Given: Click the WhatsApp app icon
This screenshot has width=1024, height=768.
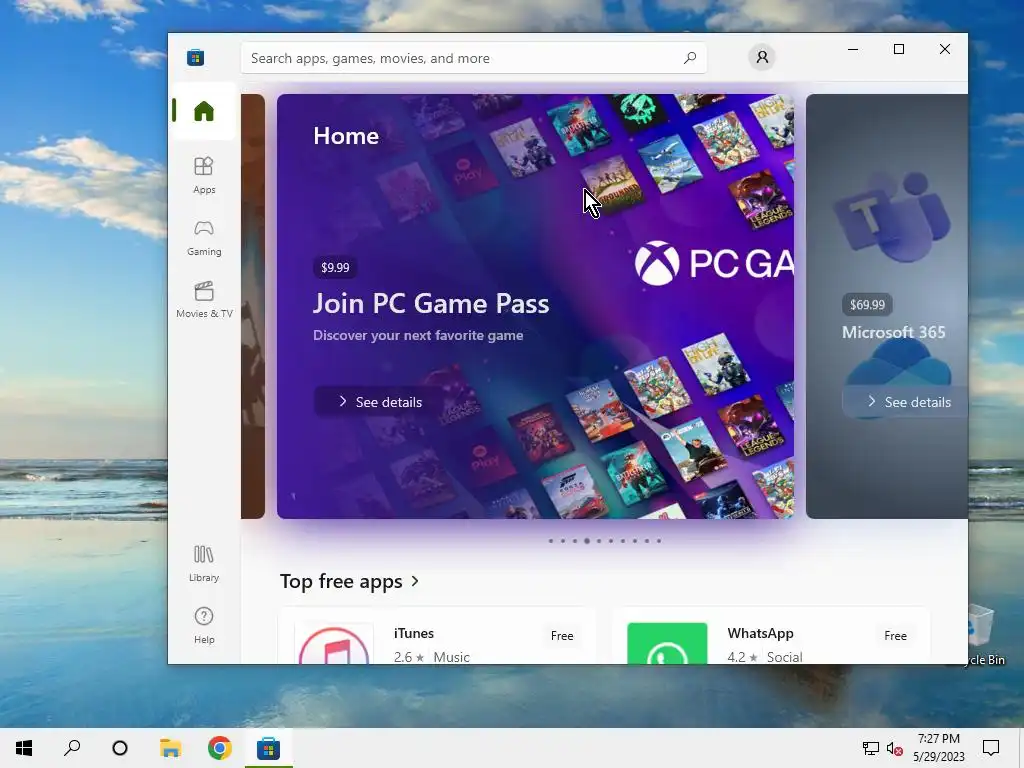Looking at the screenshot, I should 667,644.
